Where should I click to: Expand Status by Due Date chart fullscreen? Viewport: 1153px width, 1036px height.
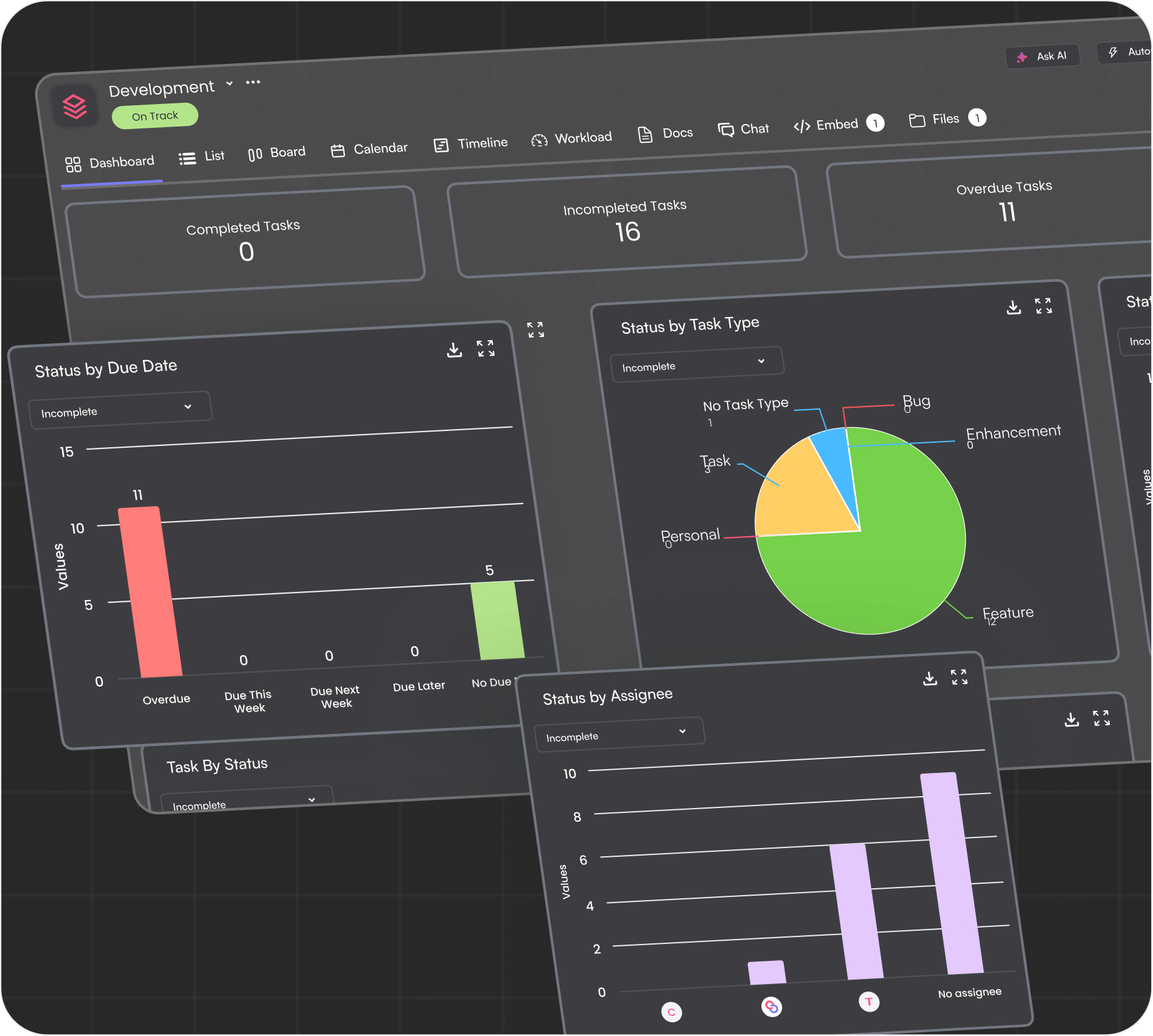click(486, 348)
